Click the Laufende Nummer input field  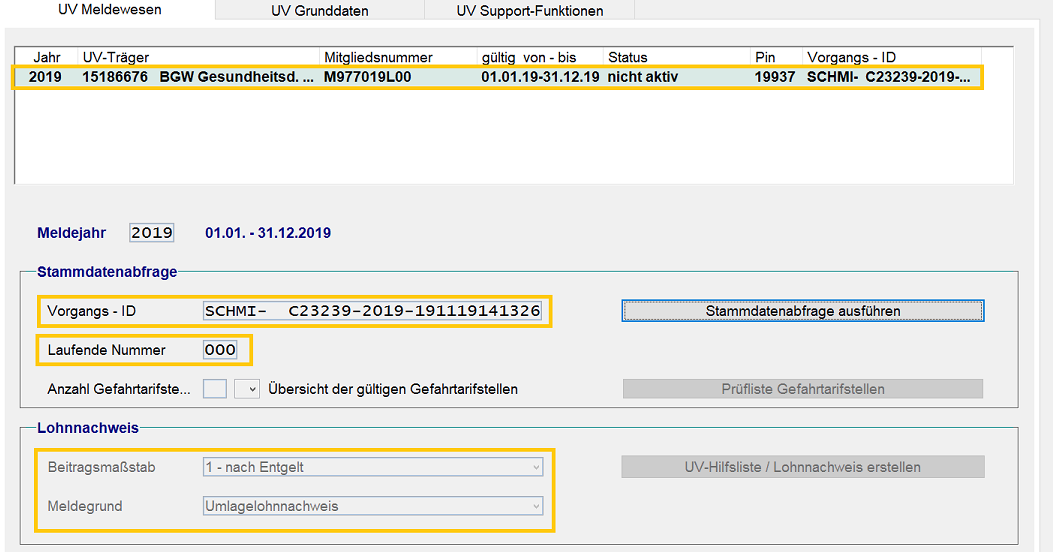pyautogui.click(x=220, y=350)
